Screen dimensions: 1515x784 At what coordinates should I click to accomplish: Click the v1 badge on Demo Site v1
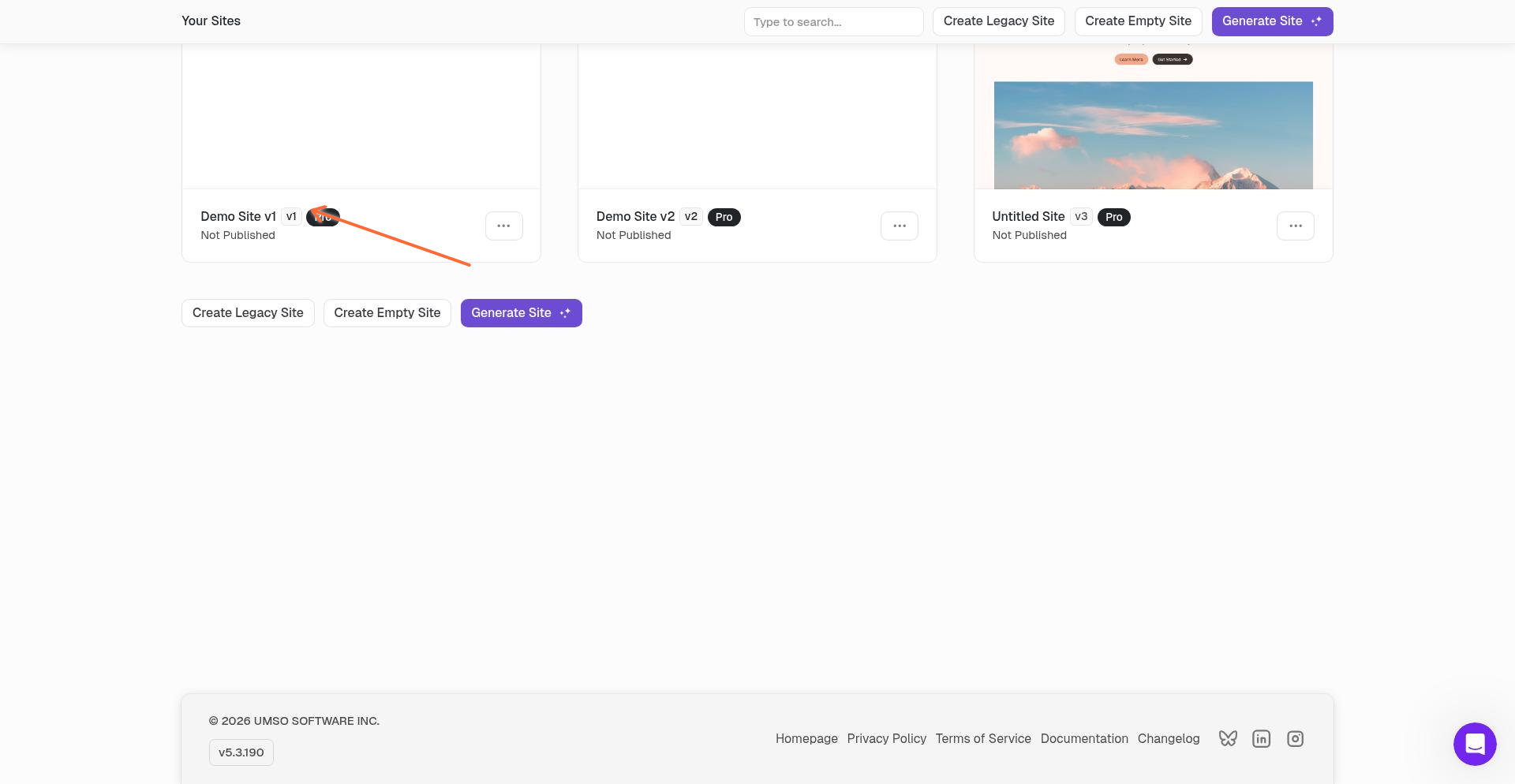click(x=291, y=216)
